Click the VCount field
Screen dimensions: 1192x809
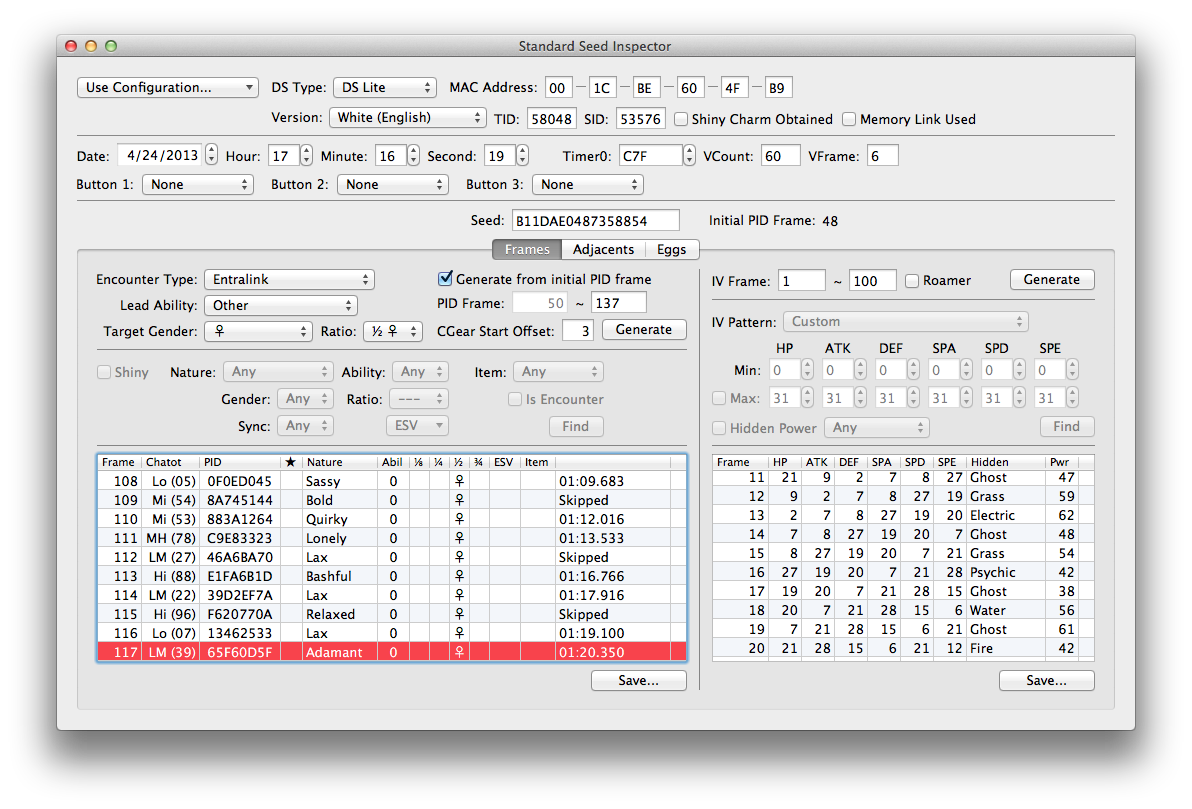(x=780, y=156)
